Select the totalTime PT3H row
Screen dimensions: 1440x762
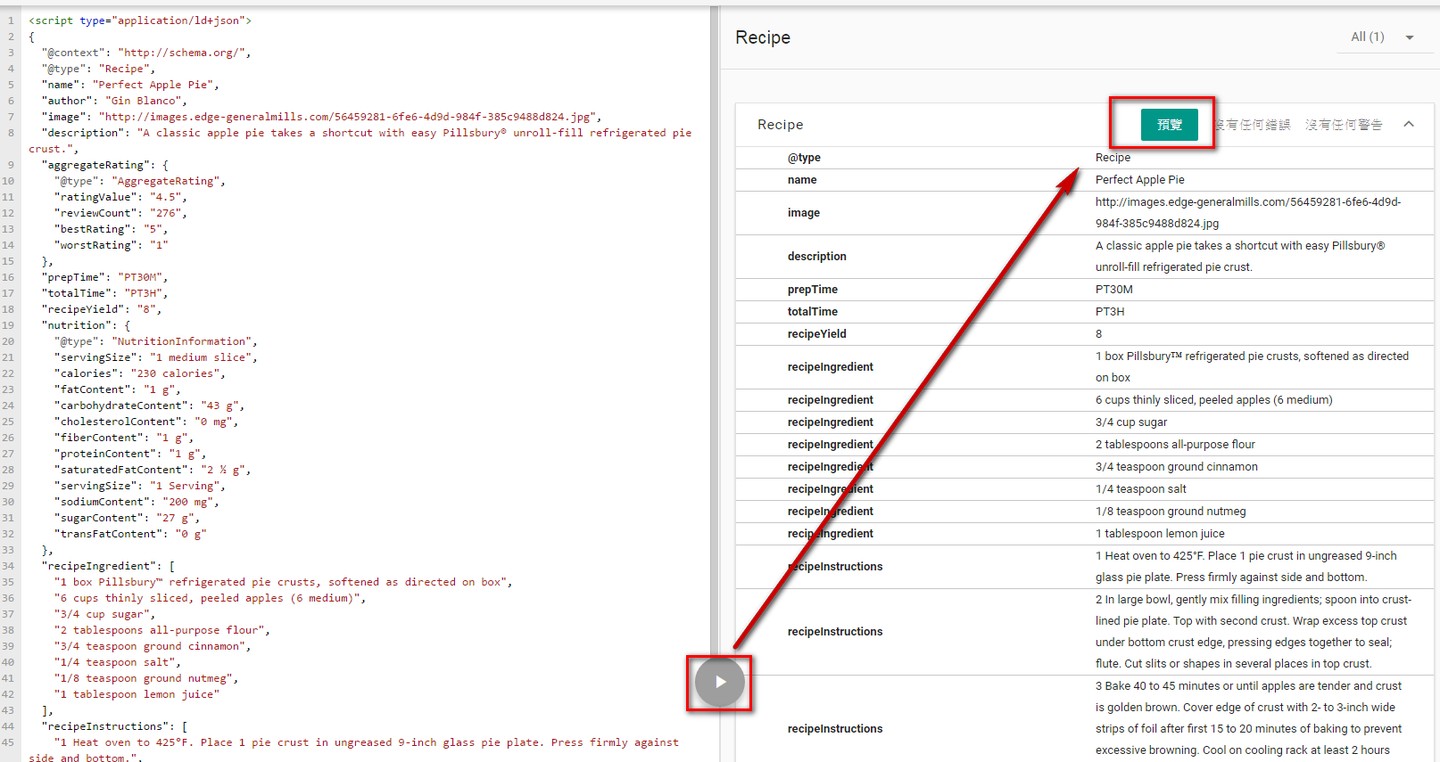coord(1084,312)
